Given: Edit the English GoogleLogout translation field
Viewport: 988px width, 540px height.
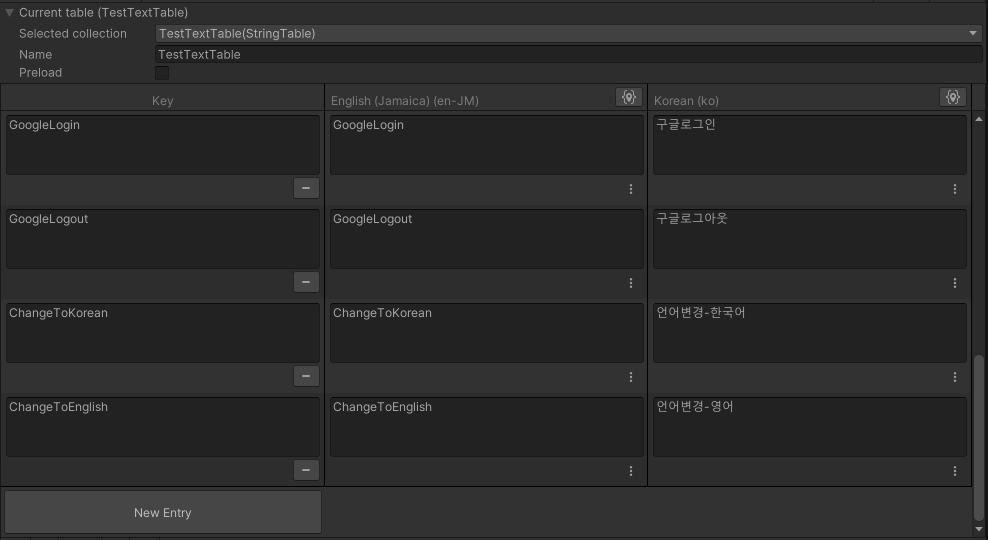Looking at the screenshot, I should (x=487, y=239).
